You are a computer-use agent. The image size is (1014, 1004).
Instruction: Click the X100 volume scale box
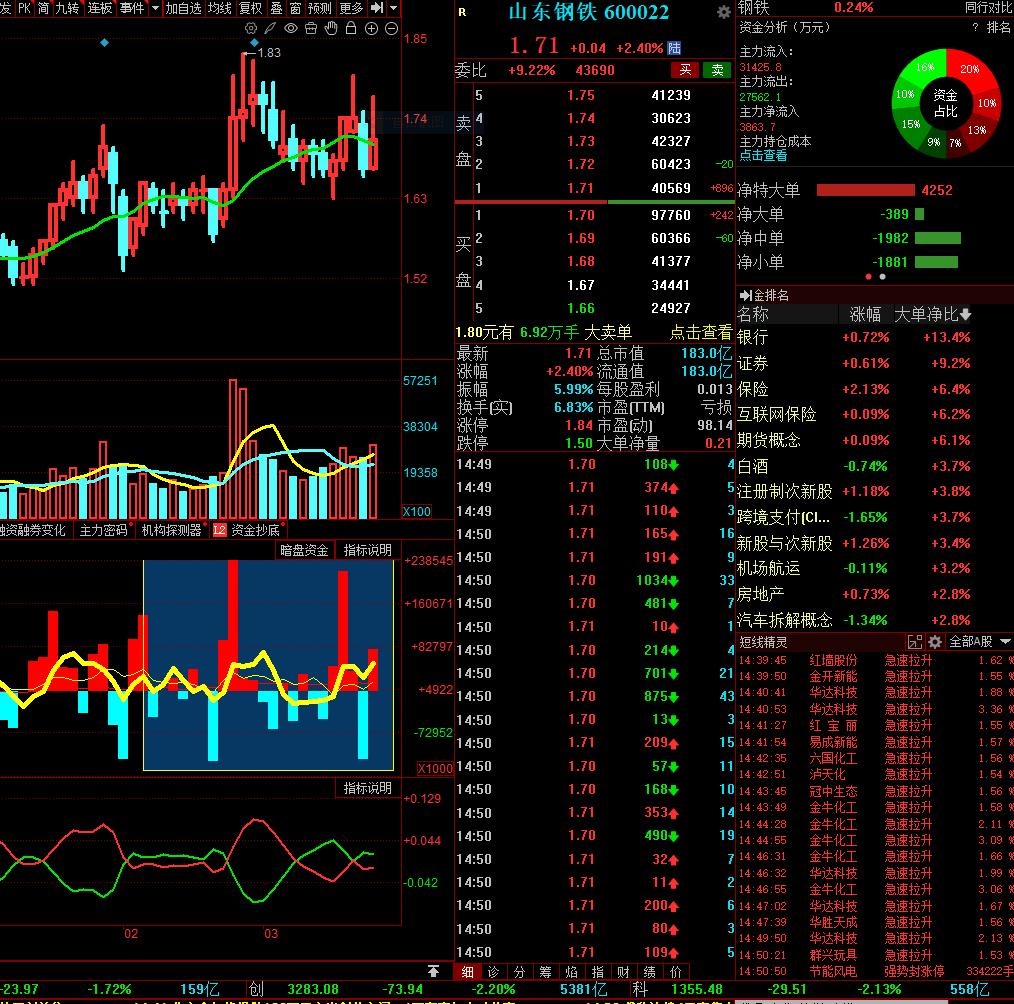[417, 511]
